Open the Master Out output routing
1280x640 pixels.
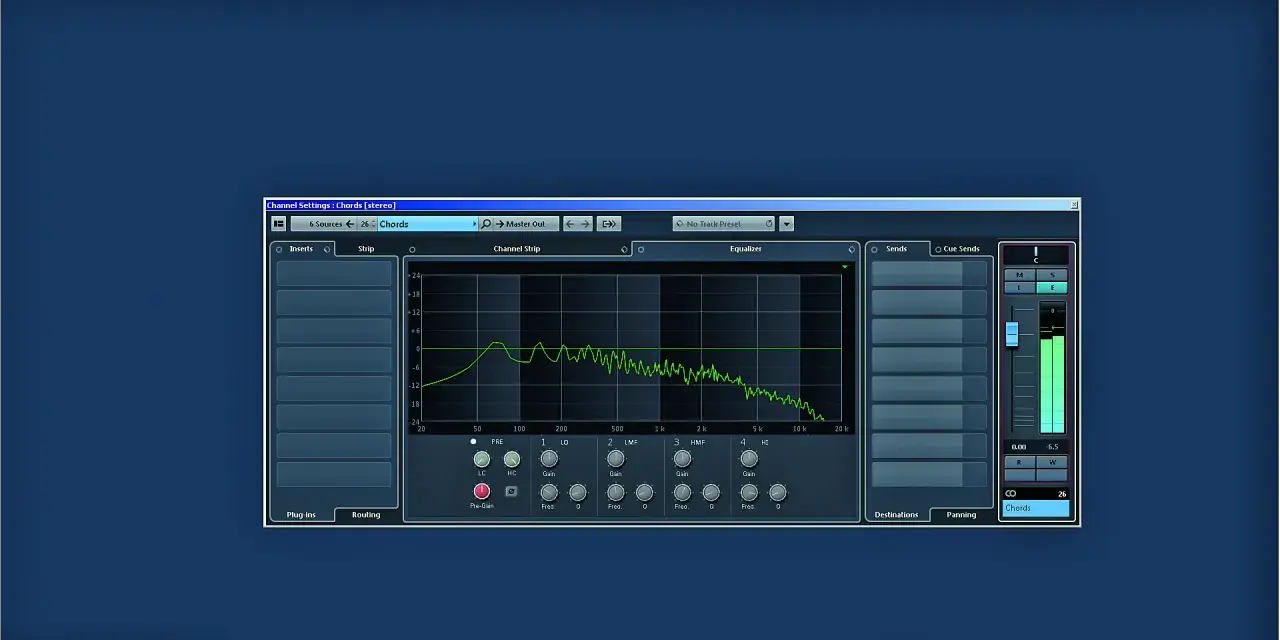(x=526, y=224)
